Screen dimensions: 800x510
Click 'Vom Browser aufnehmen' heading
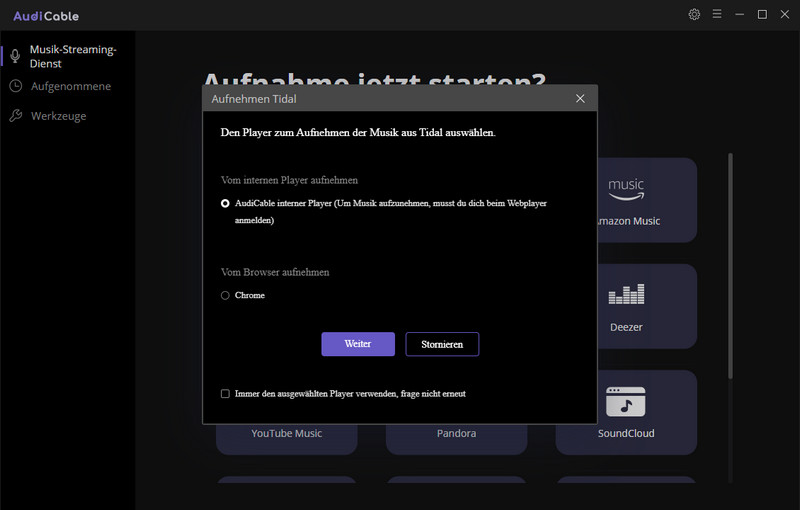tap(275, 272)
